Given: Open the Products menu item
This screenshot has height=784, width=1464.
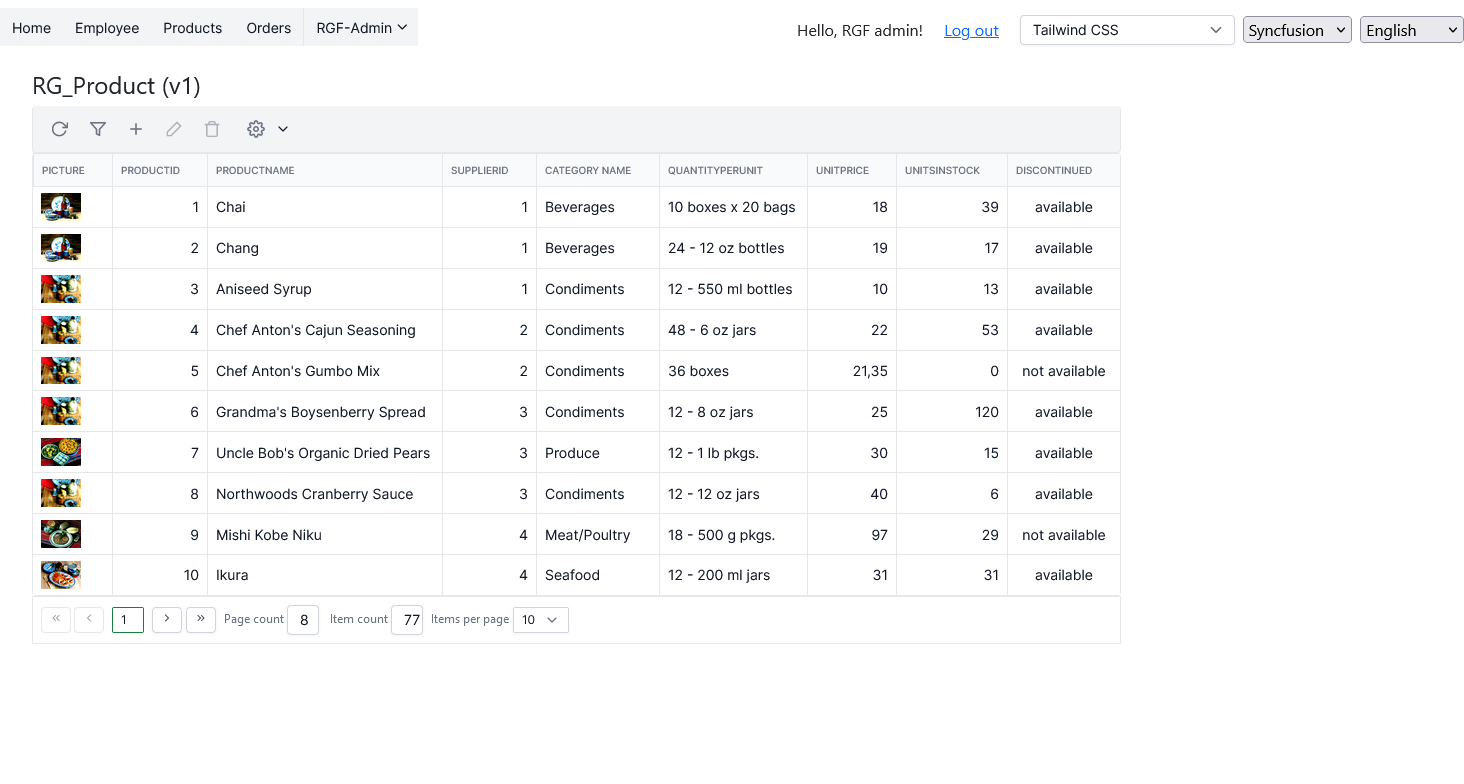Looking at the screenshot, I should click(x=193, y=28).
